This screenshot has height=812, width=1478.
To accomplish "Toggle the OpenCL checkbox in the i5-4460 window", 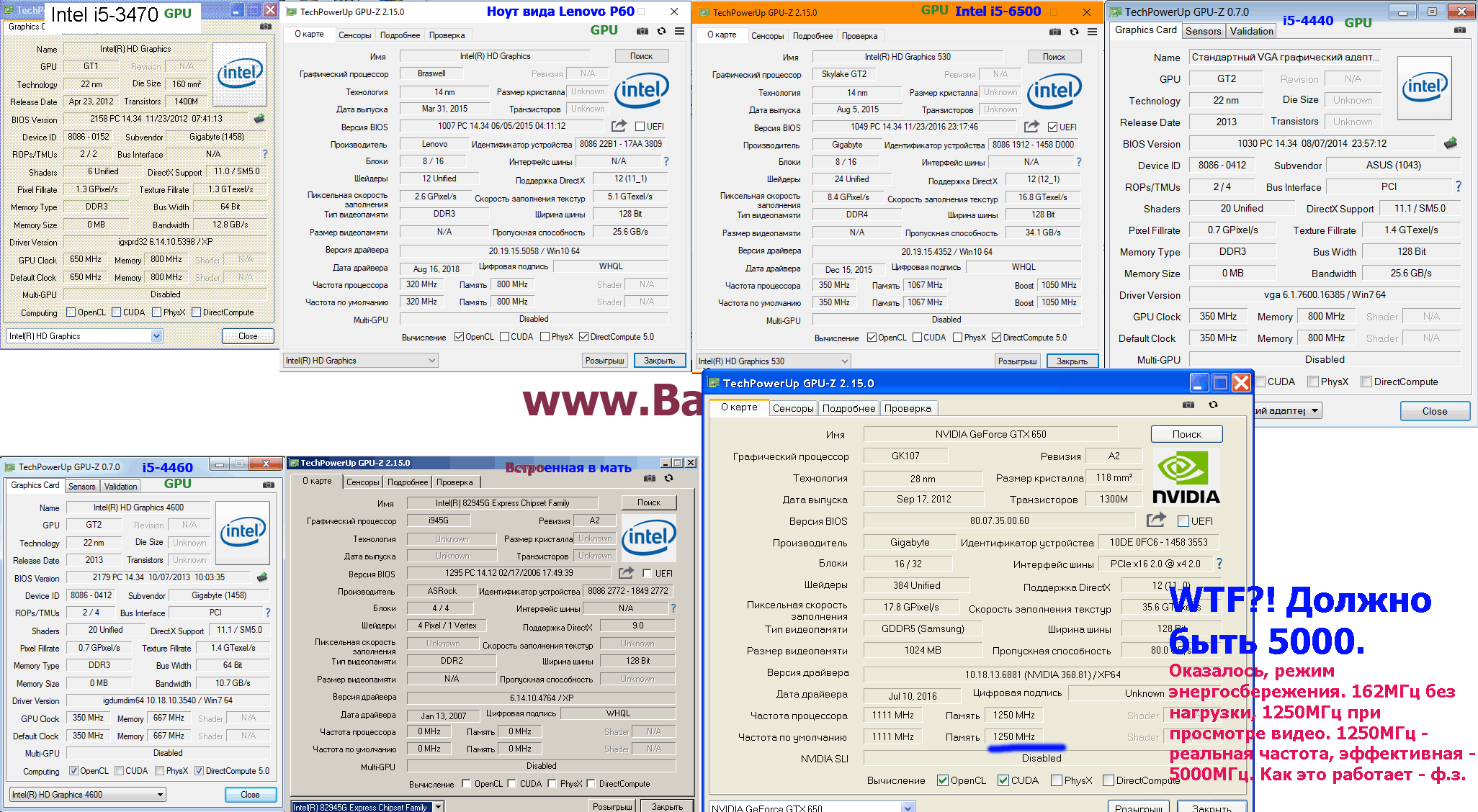I will (73, 771).
